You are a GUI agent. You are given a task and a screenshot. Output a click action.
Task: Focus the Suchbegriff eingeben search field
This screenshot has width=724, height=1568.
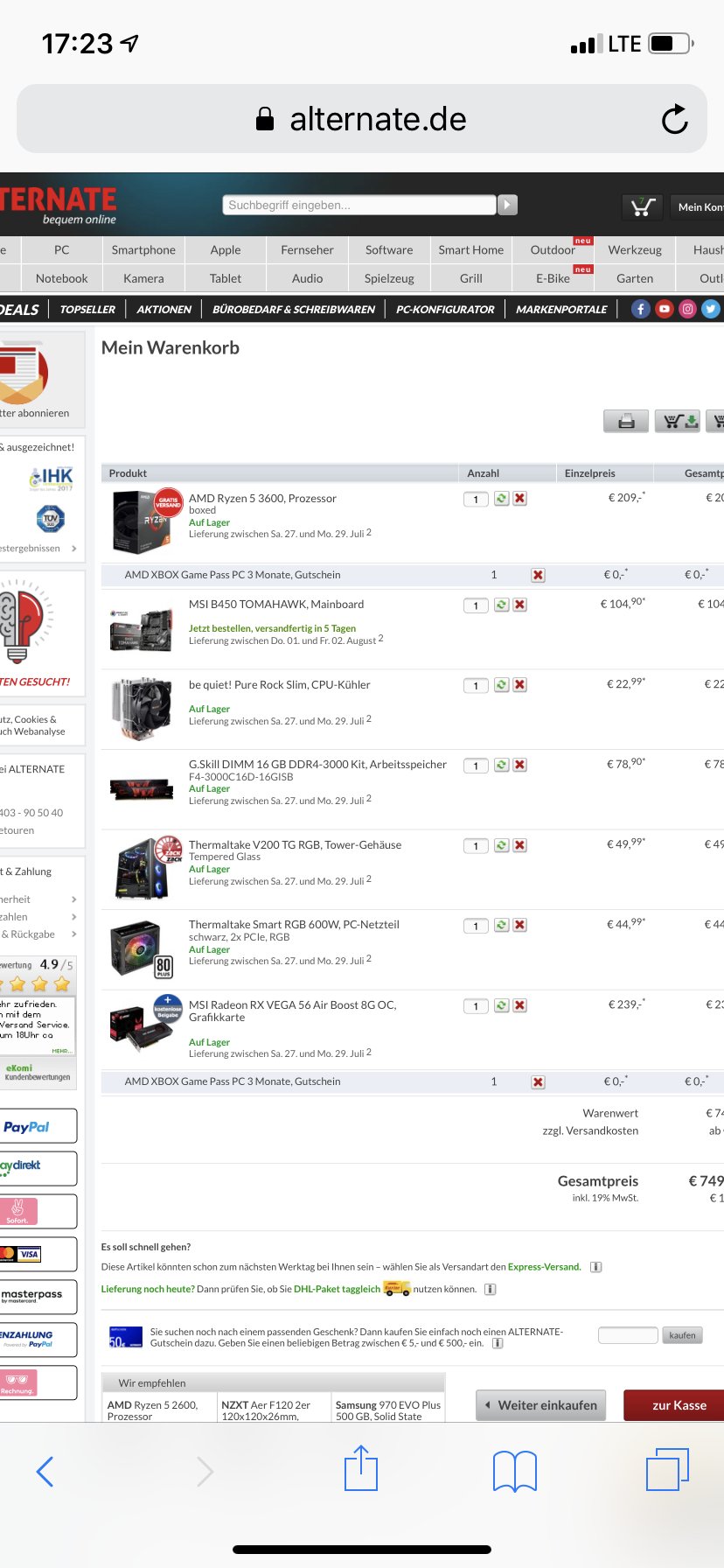tap(359, 205)
